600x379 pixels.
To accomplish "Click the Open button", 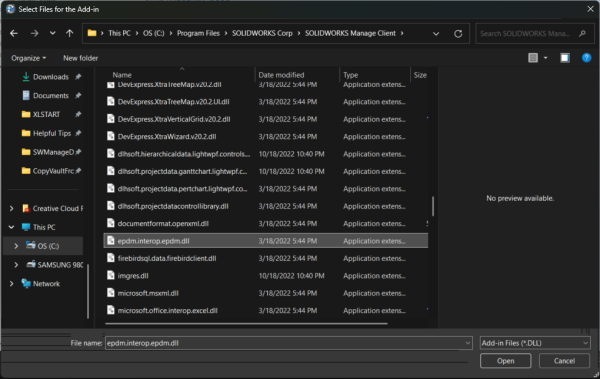I will (505, 361).
